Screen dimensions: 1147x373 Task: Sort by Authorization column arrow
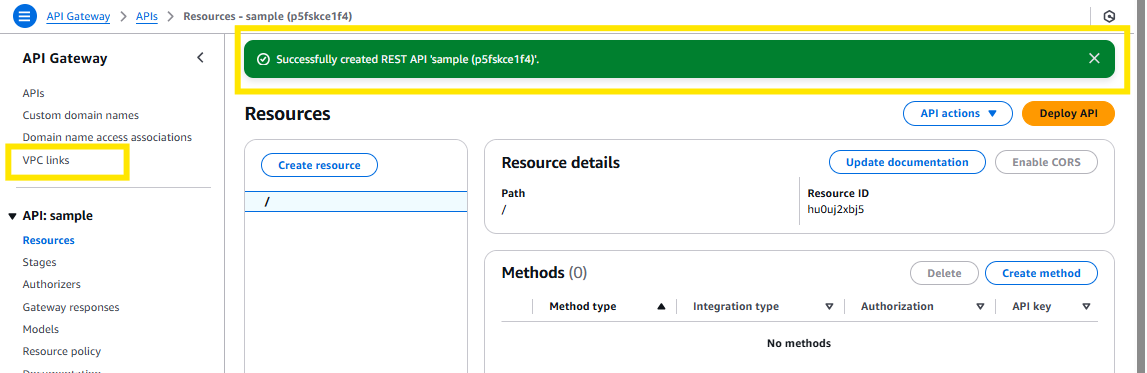(x=980, y=306)
